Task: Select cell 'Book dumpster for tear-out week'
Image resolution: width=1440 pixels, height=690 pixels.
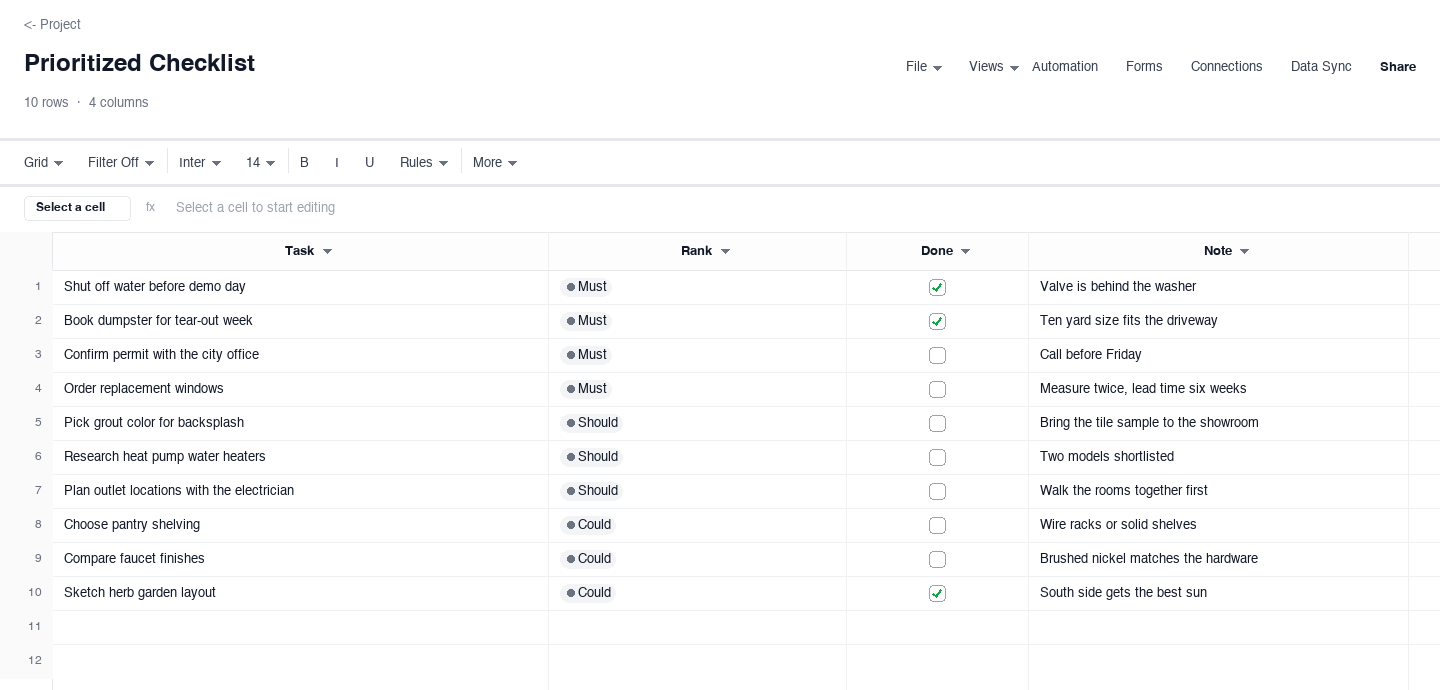Action: (x=300, y=321)
